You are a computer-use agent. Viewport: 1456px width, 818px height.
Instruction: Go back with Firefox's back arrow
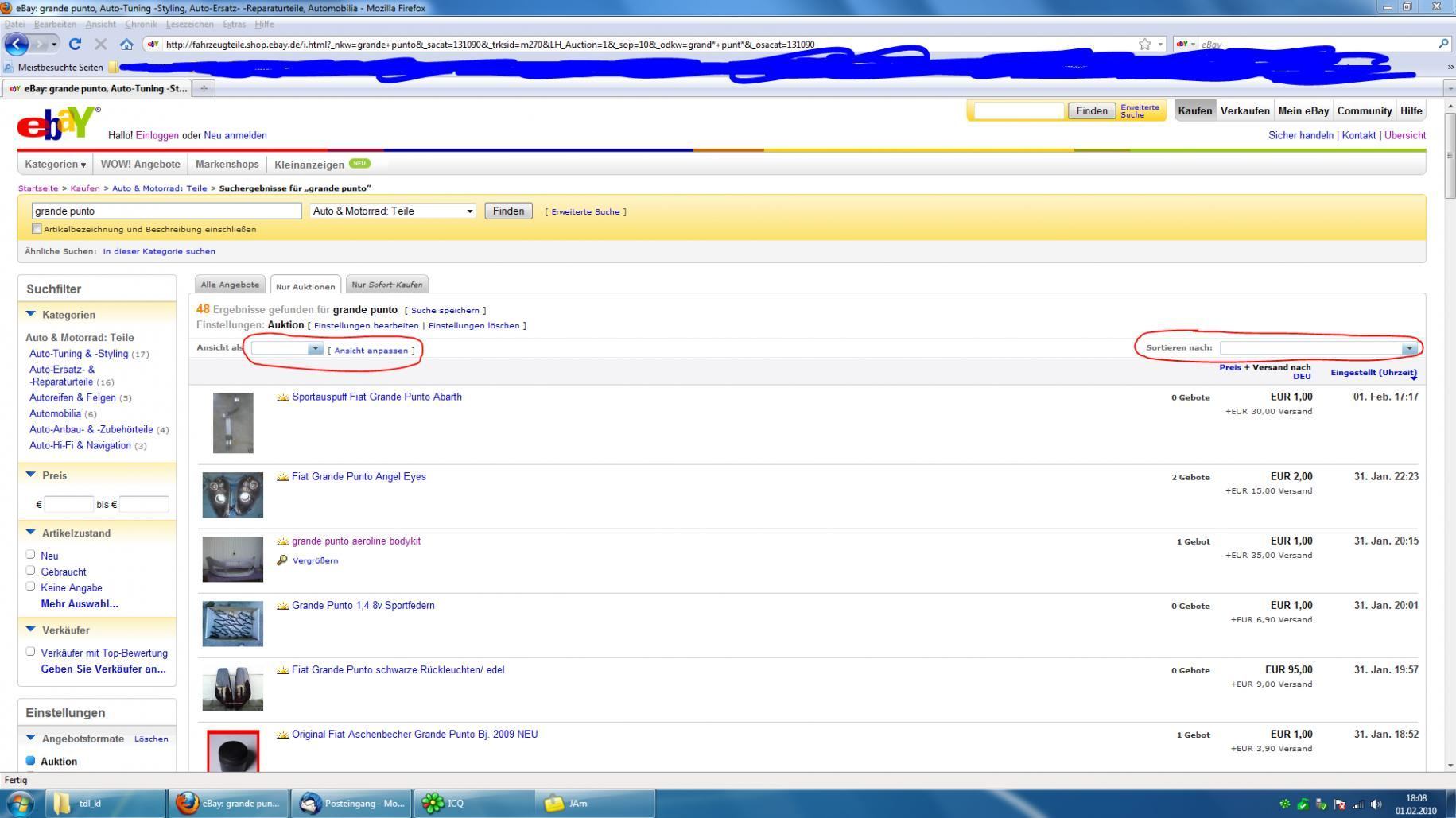click(16, 44)
